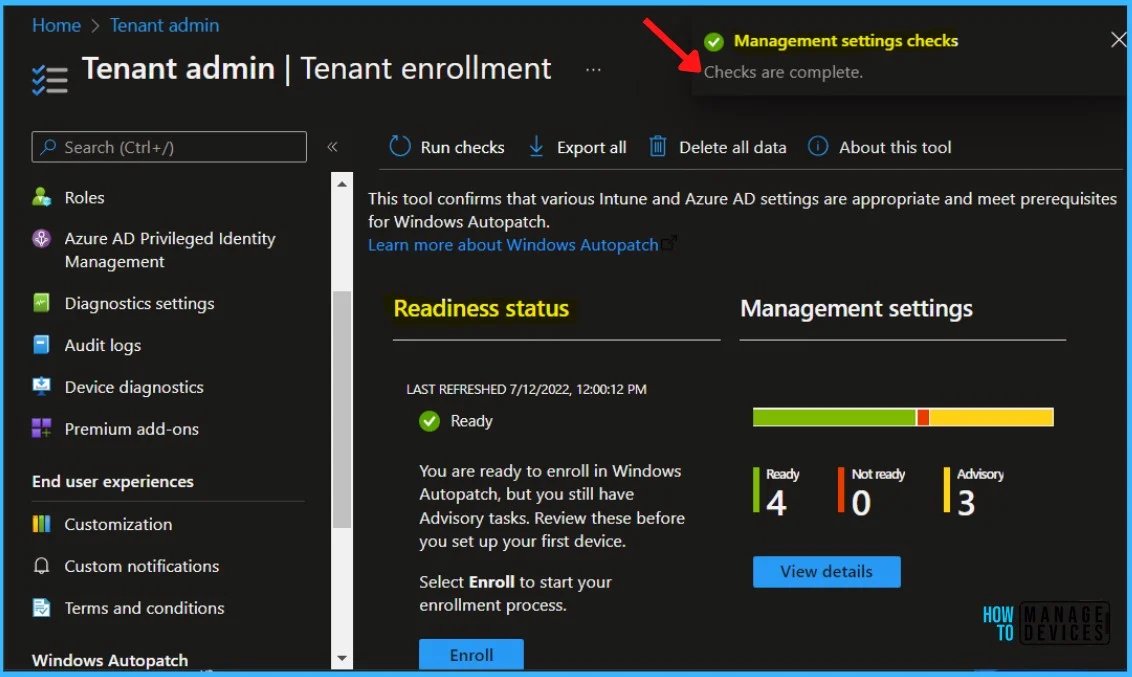
Task: Click the Delete all data trash icon
Action: [x=658, y=147]
